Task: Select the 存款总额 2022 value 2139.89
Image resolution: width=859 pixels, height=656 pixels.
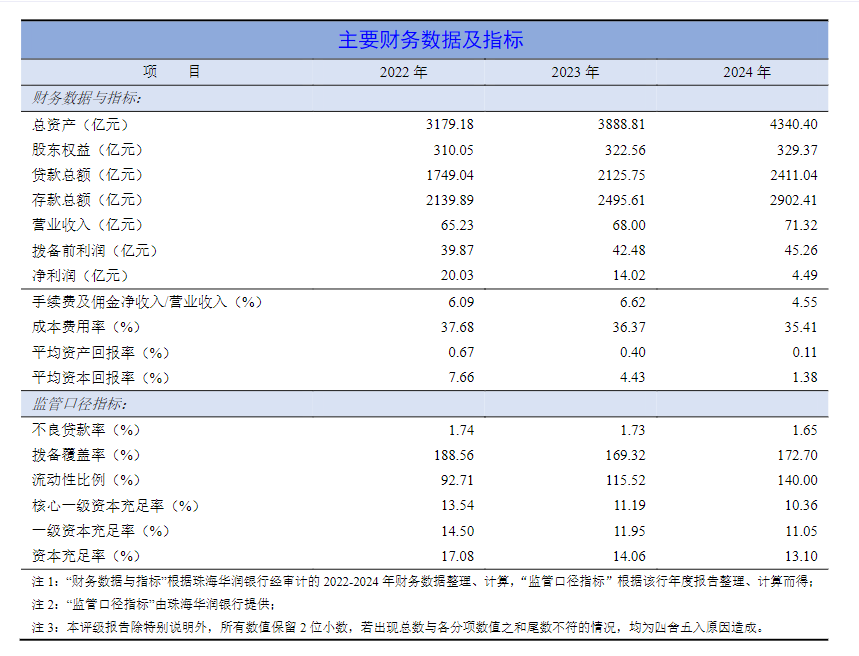Action: pos(448,199)
